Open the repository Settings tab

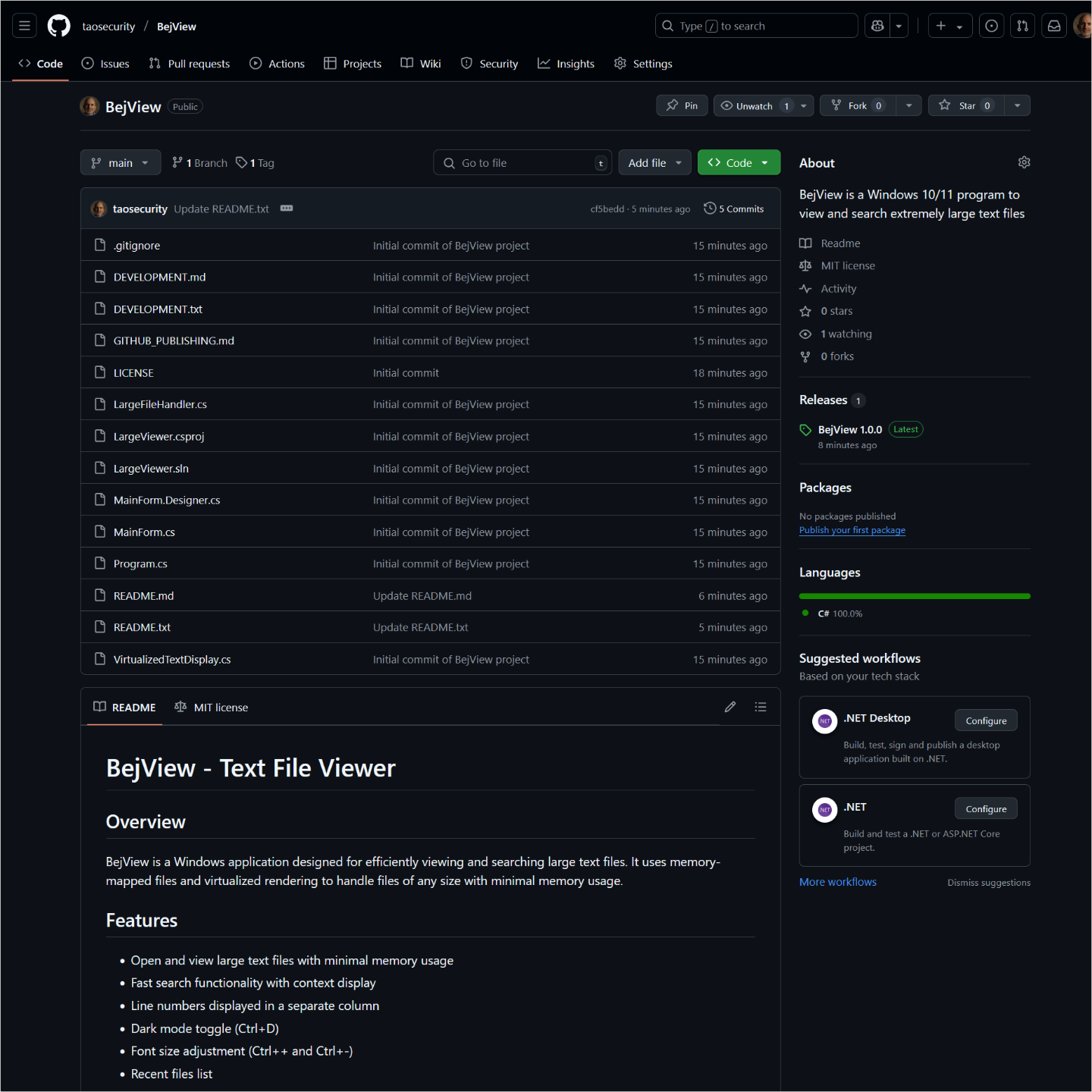coord(643,64)
